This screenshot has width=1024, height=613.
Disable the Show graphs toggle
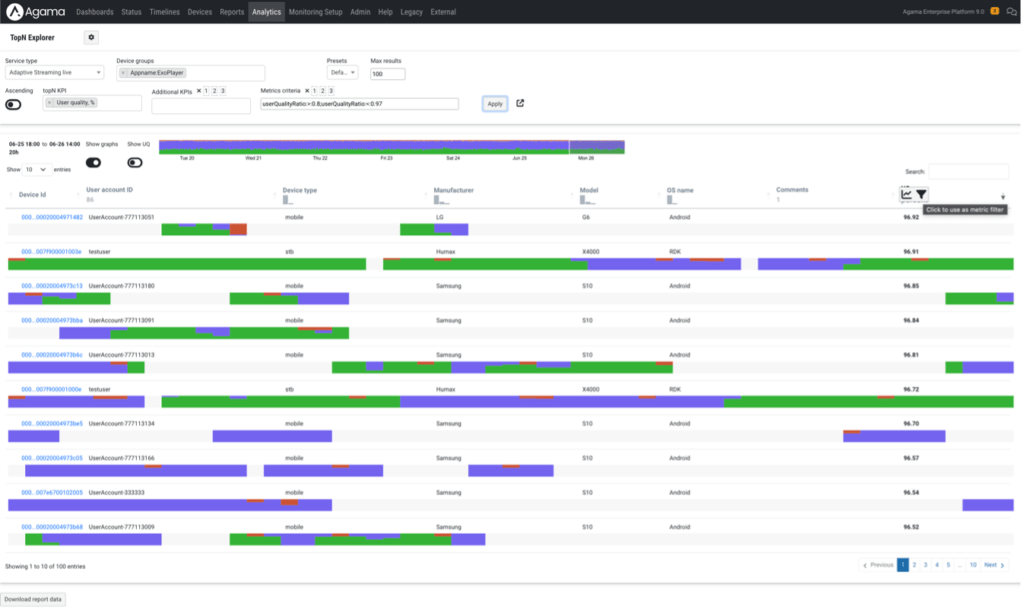click(x=94, y=162)
